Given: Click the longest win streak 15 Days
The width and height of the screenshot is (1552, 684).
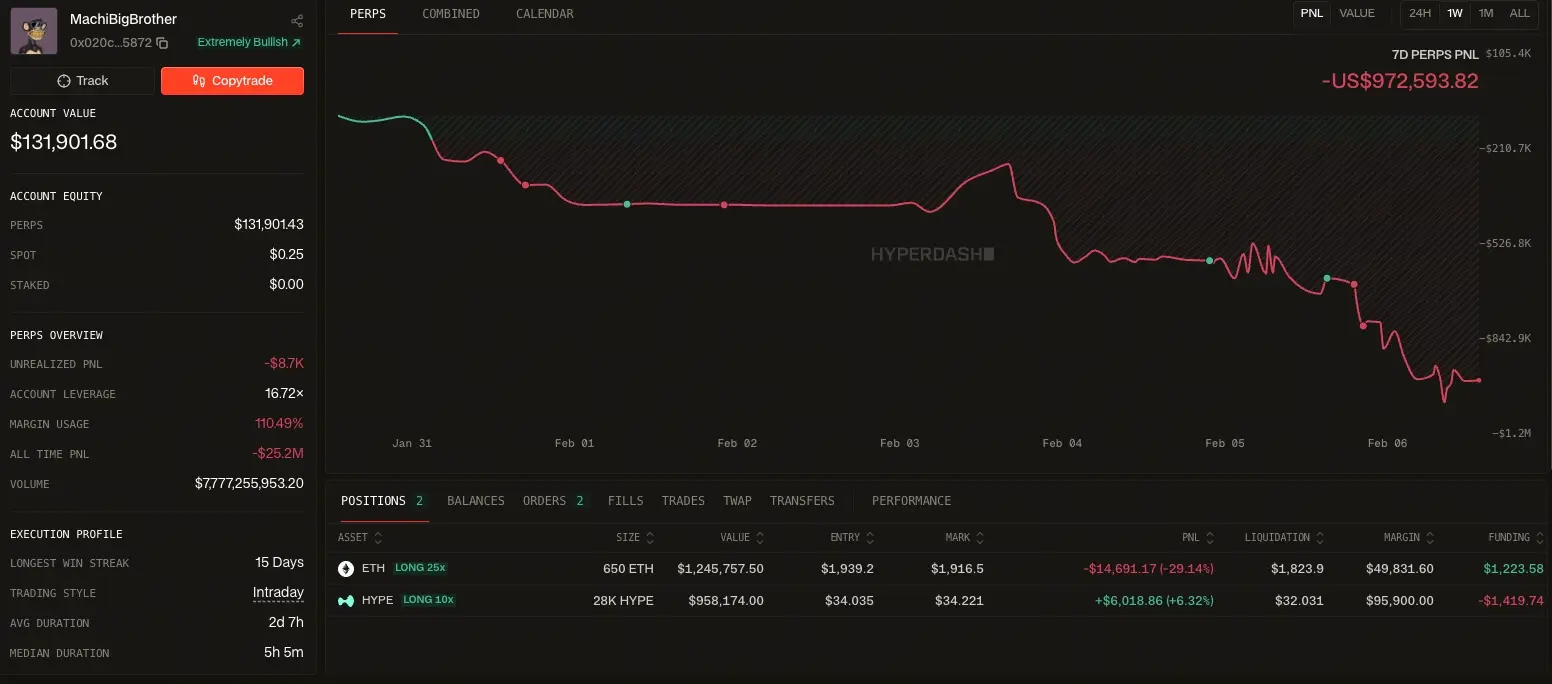Looking at the screenshot, I should tap(279, 563).
